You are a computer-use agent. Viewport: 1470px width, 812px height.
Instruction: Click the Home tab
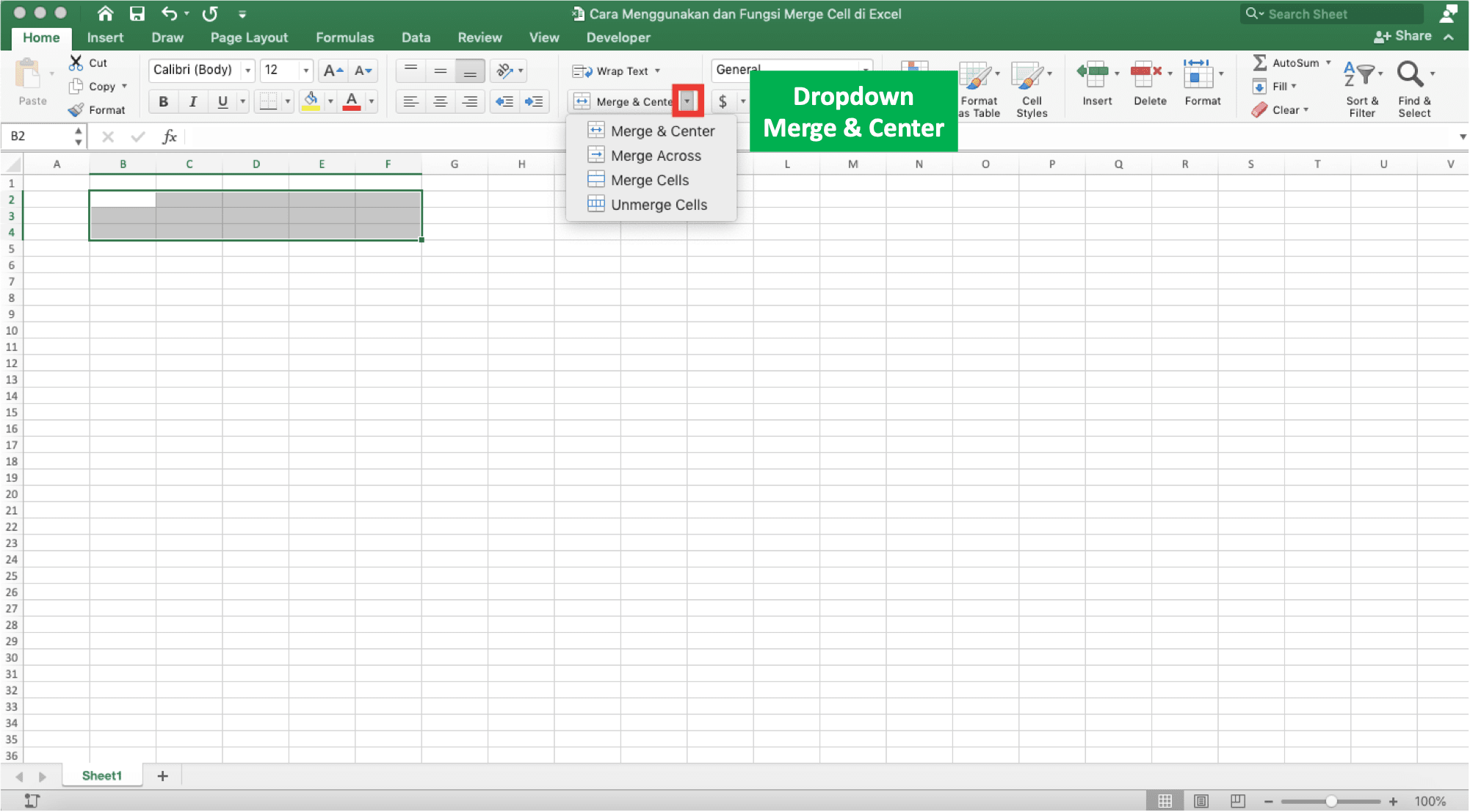point(40,37)
